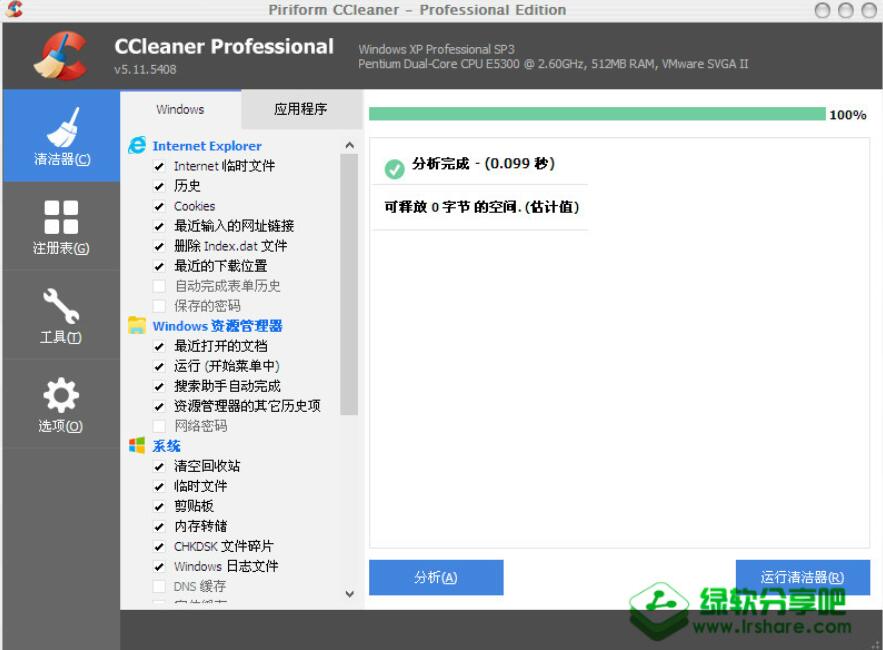This screenshot has width=883, height=650.
Task: Click the 100% green progress bar
Action: tap(597, 114)
